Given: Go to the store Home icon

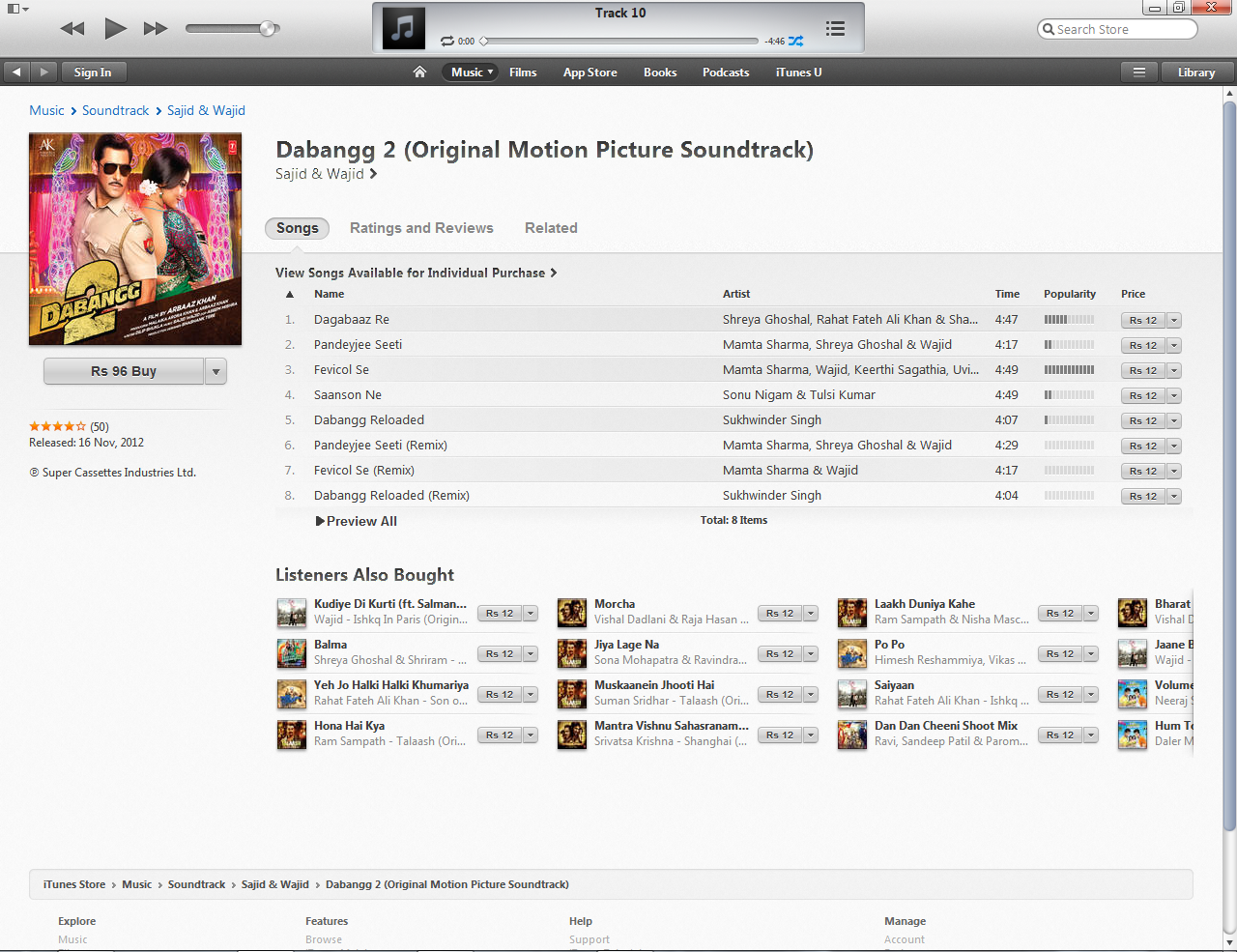Looking at the screenshot, I should pyautogui.click(x=419, y=72).
